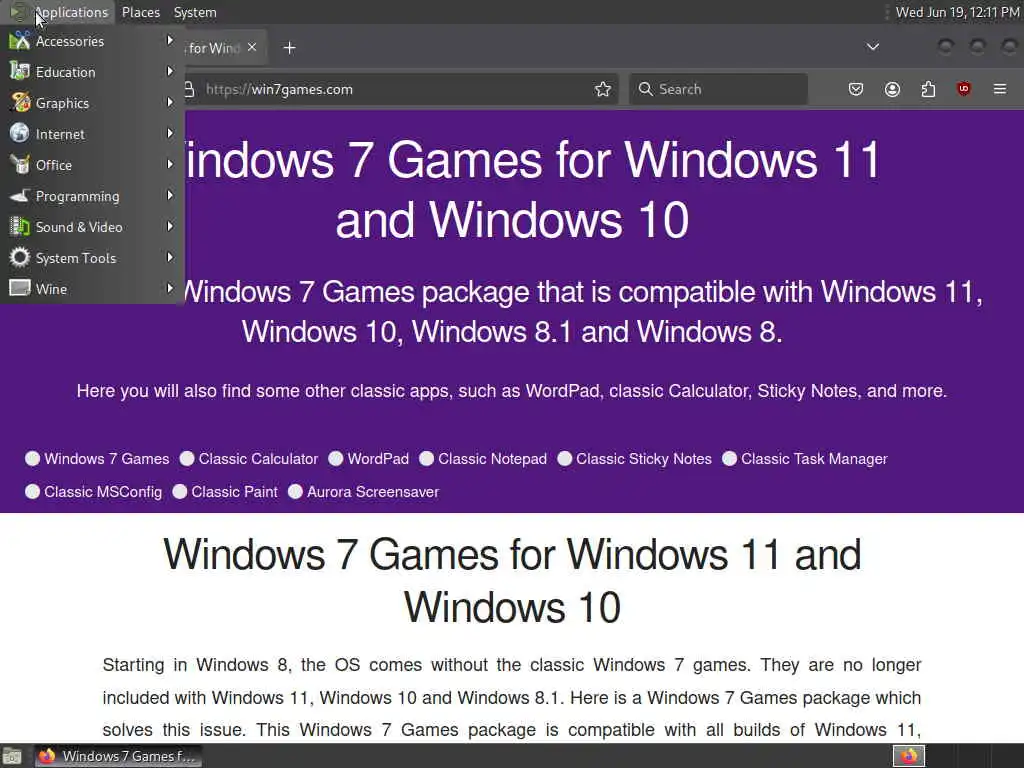Expand the Sound & Video submenu arrow

coord(170,226)
